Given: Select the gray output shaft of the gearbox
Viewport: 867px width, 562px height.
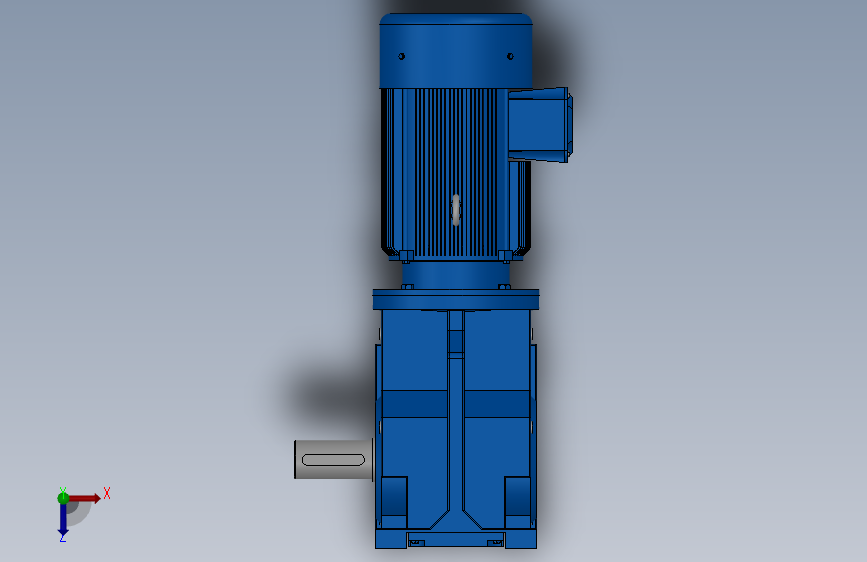Looking at the screenshot, I should (x=333, y=460).
